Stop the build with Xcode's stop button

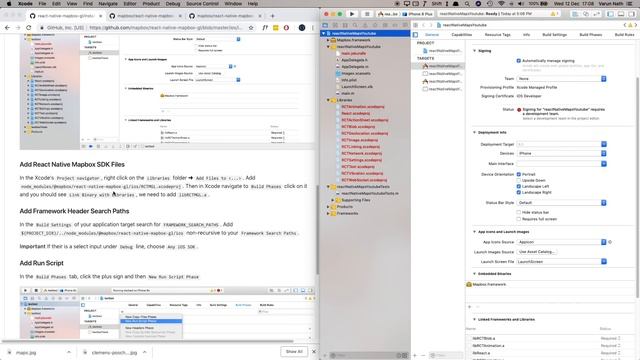coord(367,13)
